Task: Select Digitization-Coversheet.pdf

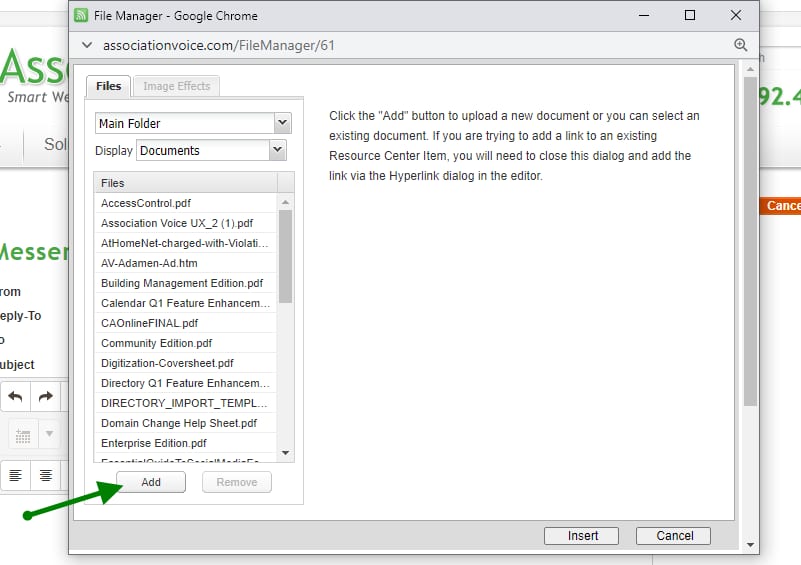Action: (186, 363)
